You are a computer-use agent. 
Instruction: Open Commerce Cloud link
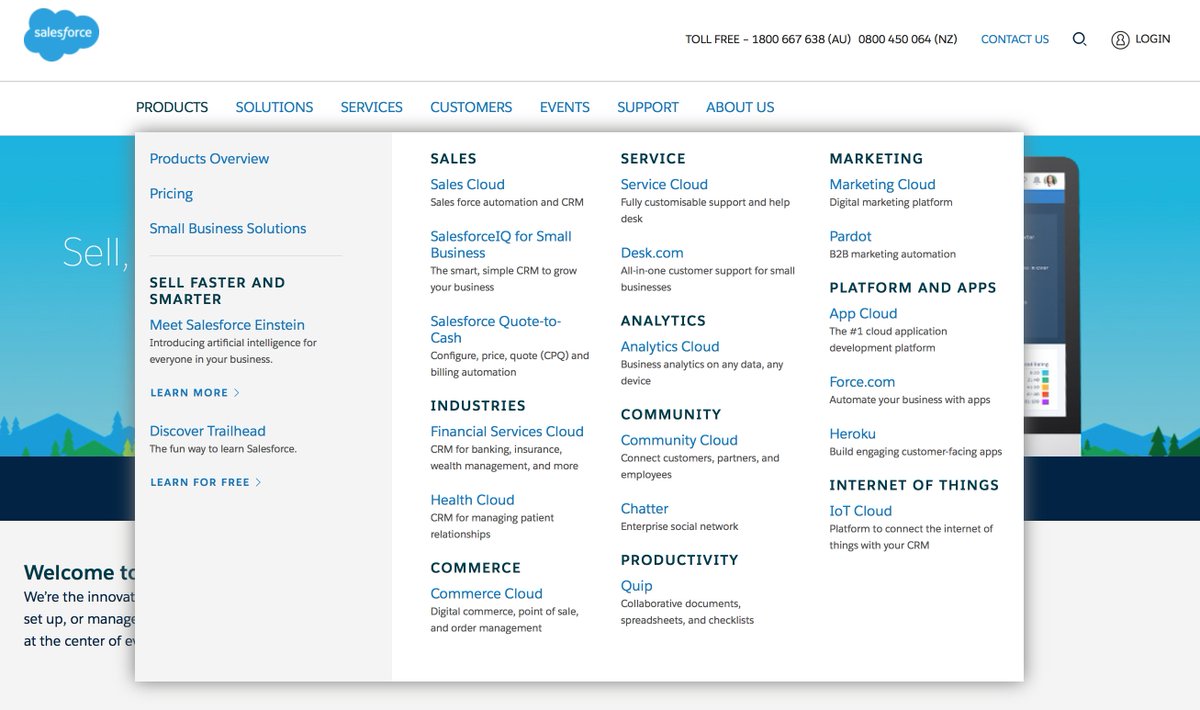(x=486, y=594)
